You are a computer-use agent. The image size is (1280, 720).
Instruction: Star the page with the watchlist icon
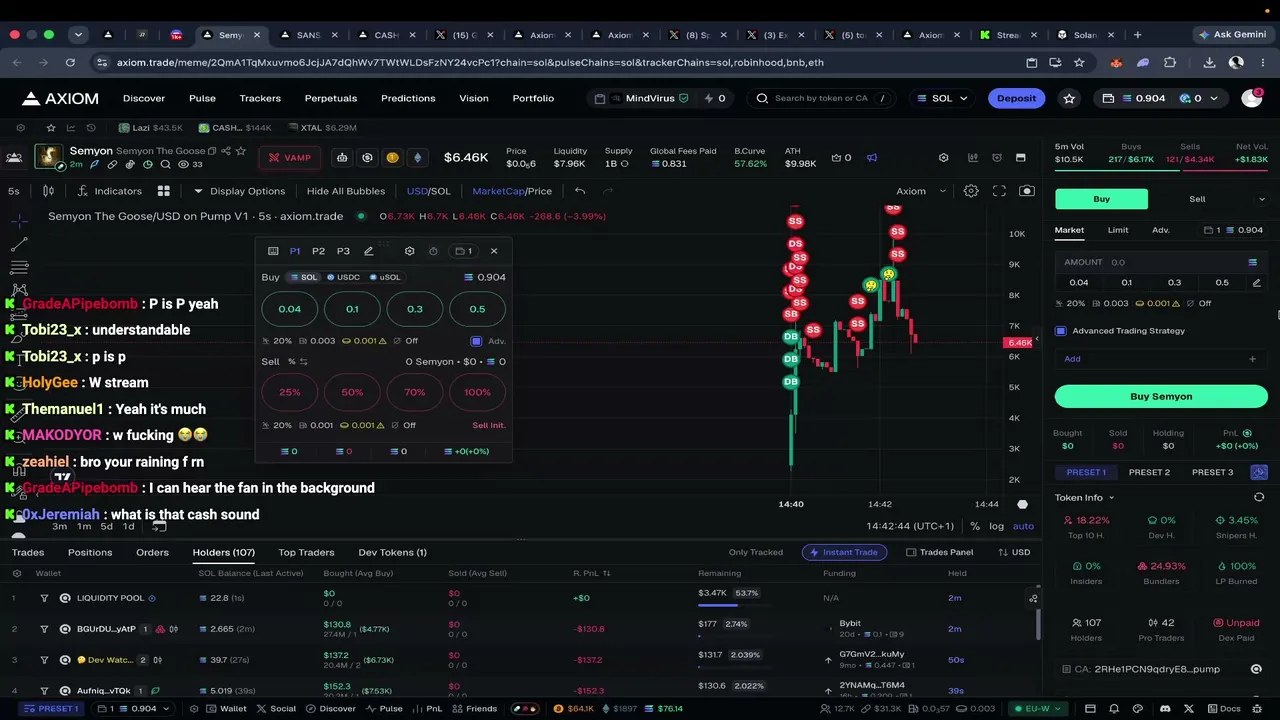click(1069, 98)
